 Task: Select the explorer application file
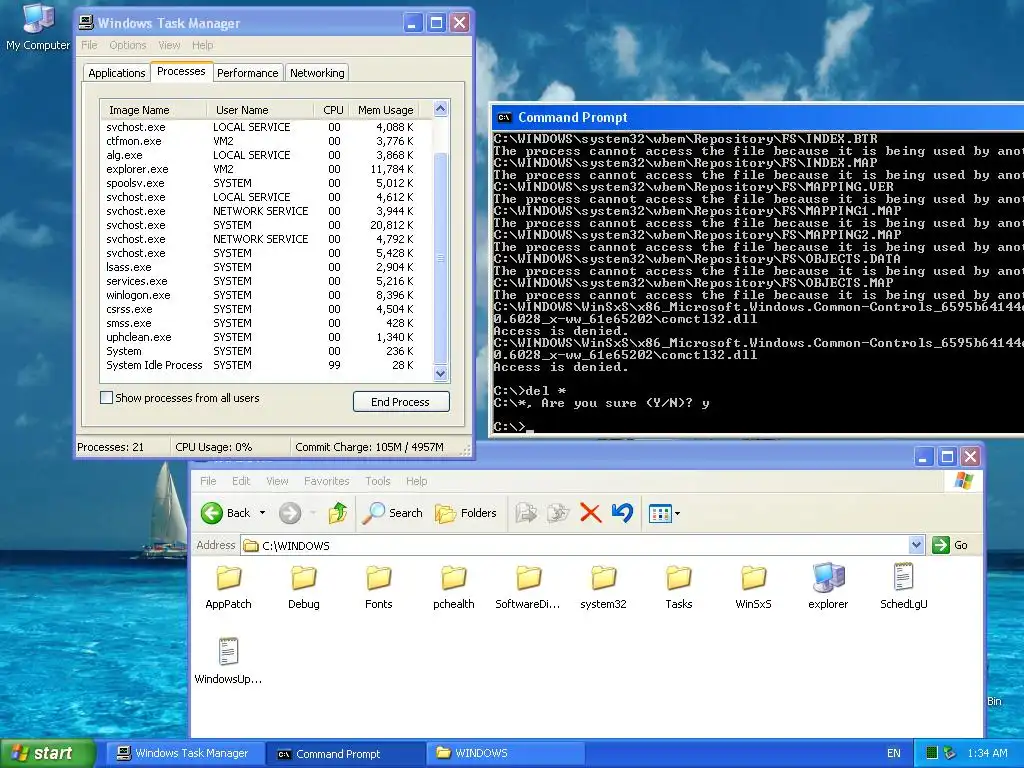point(828,587)
